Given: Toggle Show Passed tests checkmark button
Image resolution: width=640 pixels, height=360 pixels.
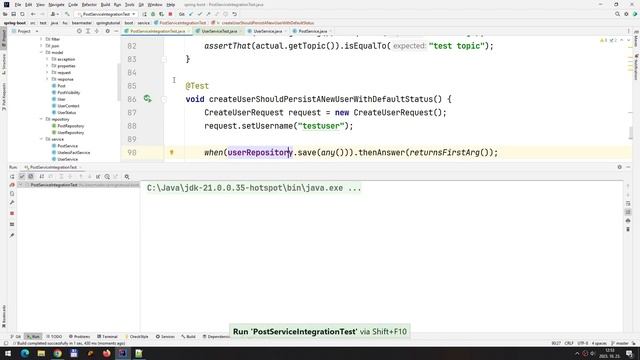Looking at the screenshot, I should pos(22,176).
